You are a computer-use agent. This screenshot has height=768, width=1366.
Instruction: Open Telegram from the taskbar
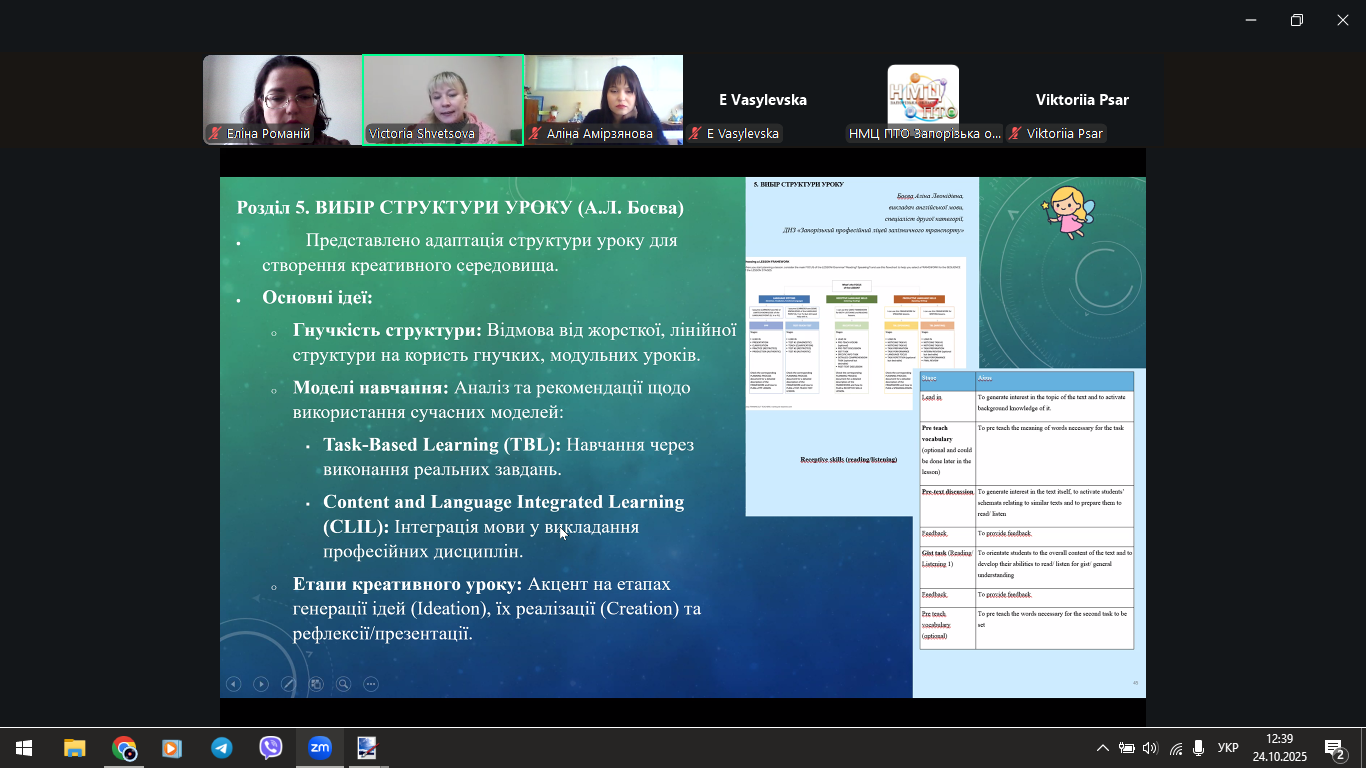click(x=221, y=748)
